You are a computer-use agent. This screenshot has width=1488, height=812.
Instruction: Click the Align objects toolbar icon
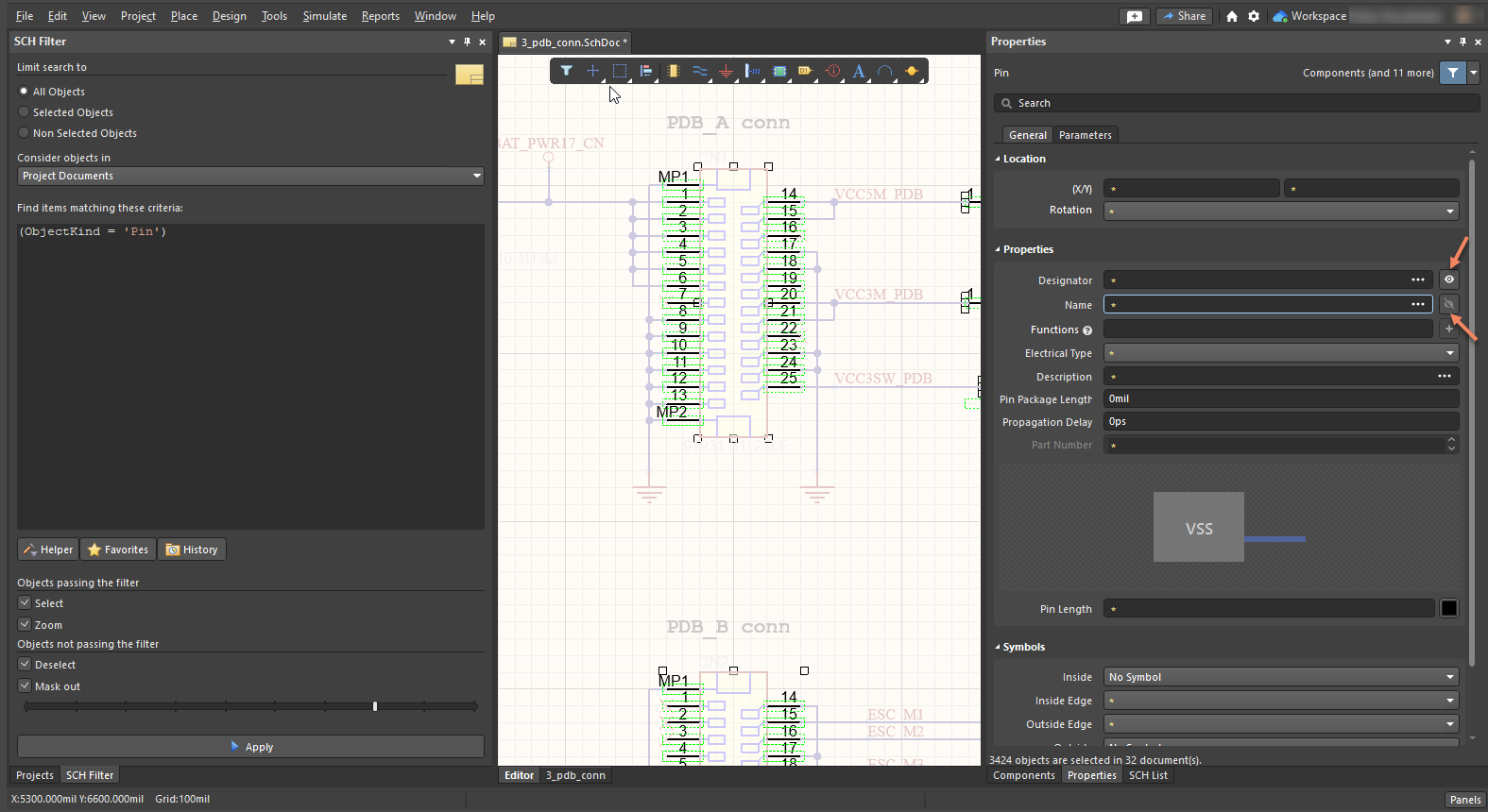point(646,71)
